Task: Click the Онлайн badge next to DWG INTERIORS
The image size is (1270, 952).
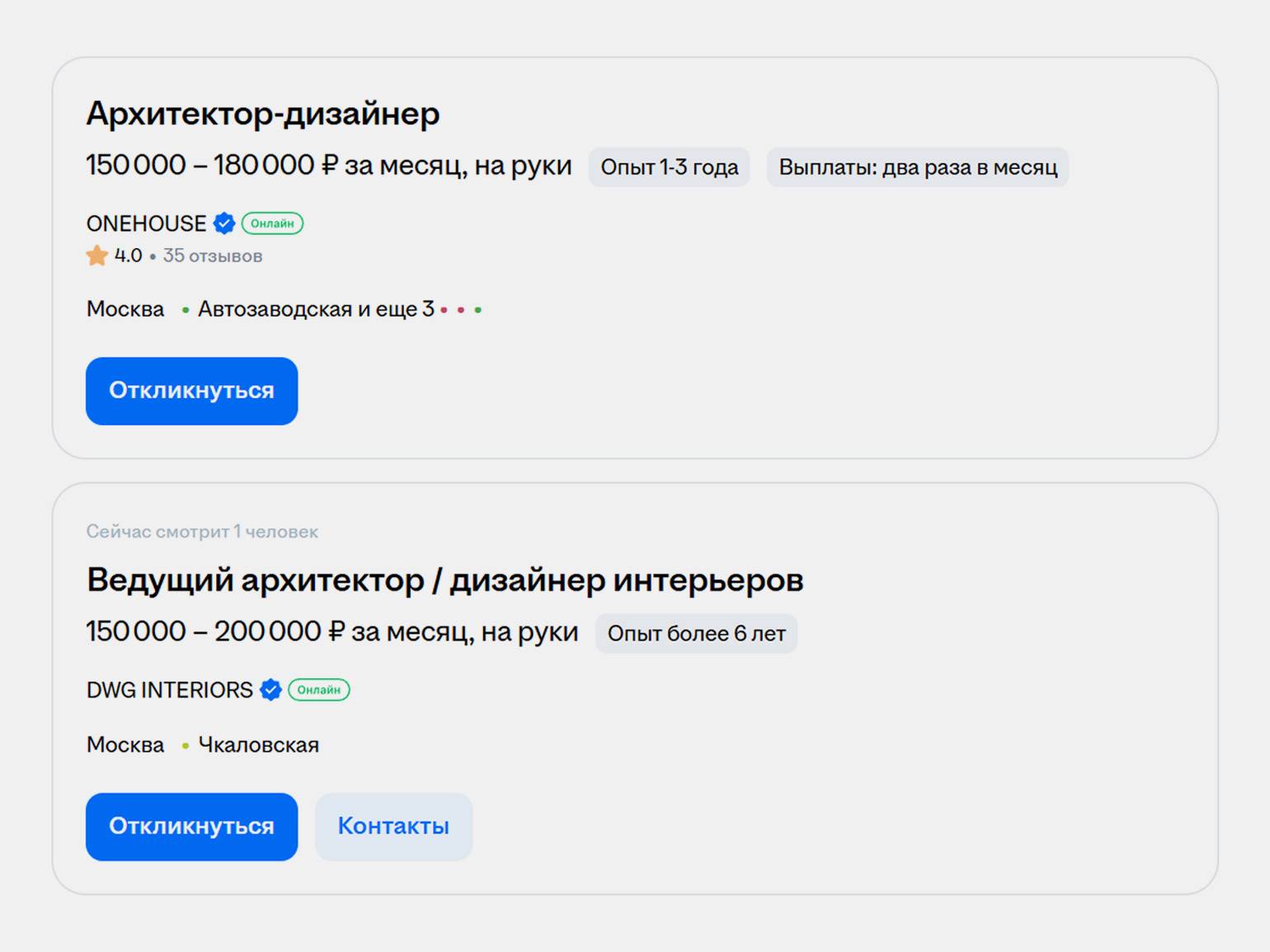Action: [318, 690]
